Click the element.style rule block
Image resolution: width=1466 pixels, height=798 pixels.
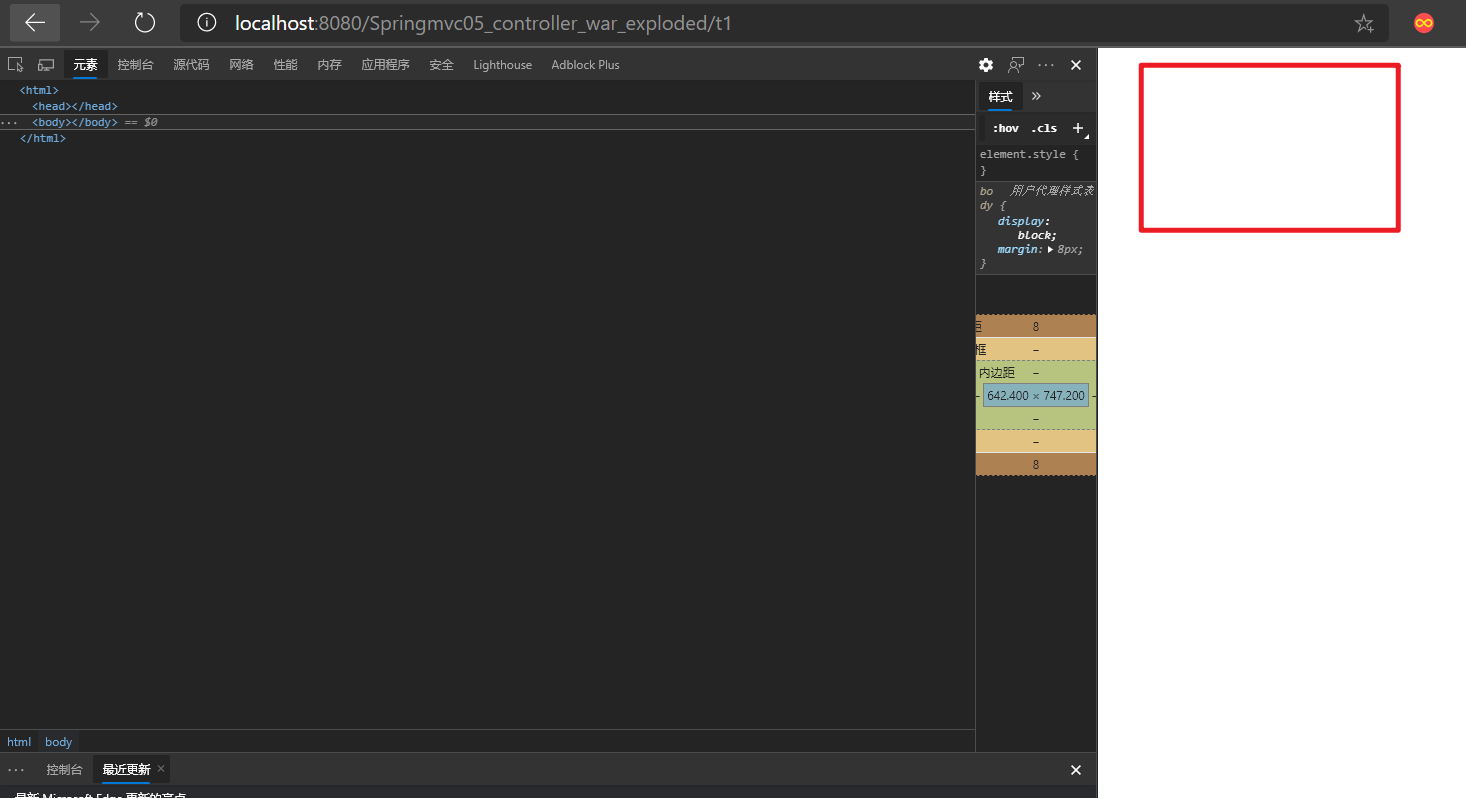(x=1036, y=162)
